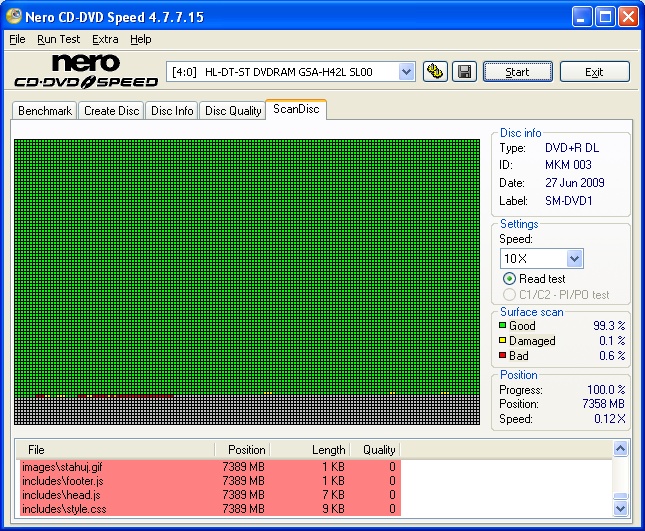Click the file list scrollbar thumb

[620, 496]
